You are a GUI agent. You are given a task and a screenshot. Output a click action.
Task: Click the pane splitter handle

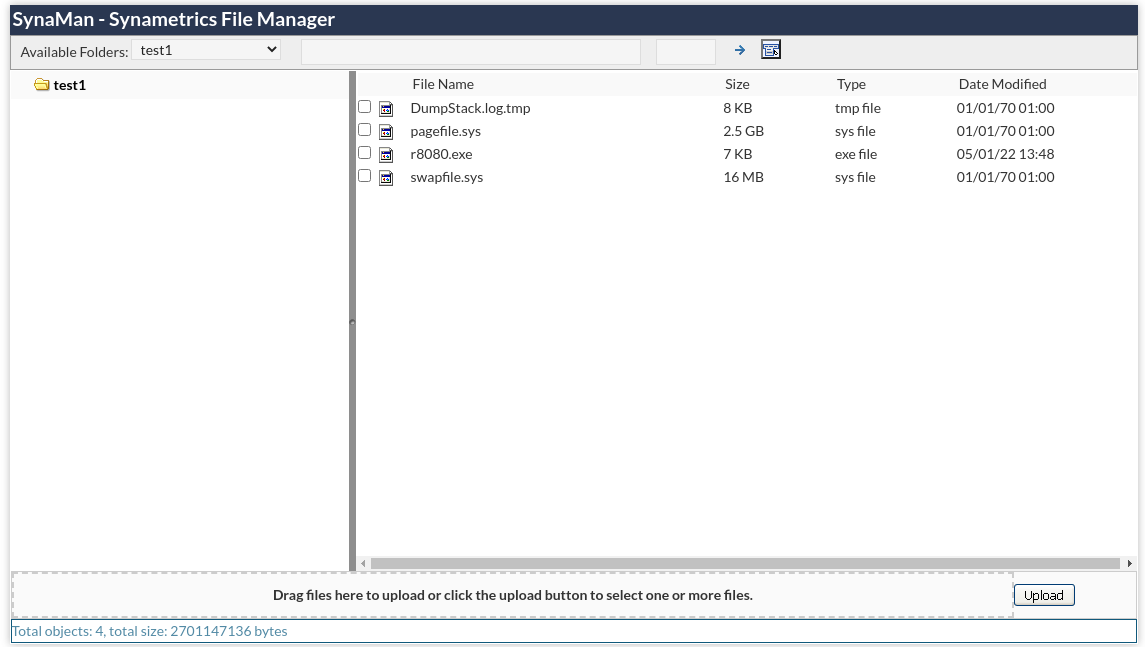[352, 321]
